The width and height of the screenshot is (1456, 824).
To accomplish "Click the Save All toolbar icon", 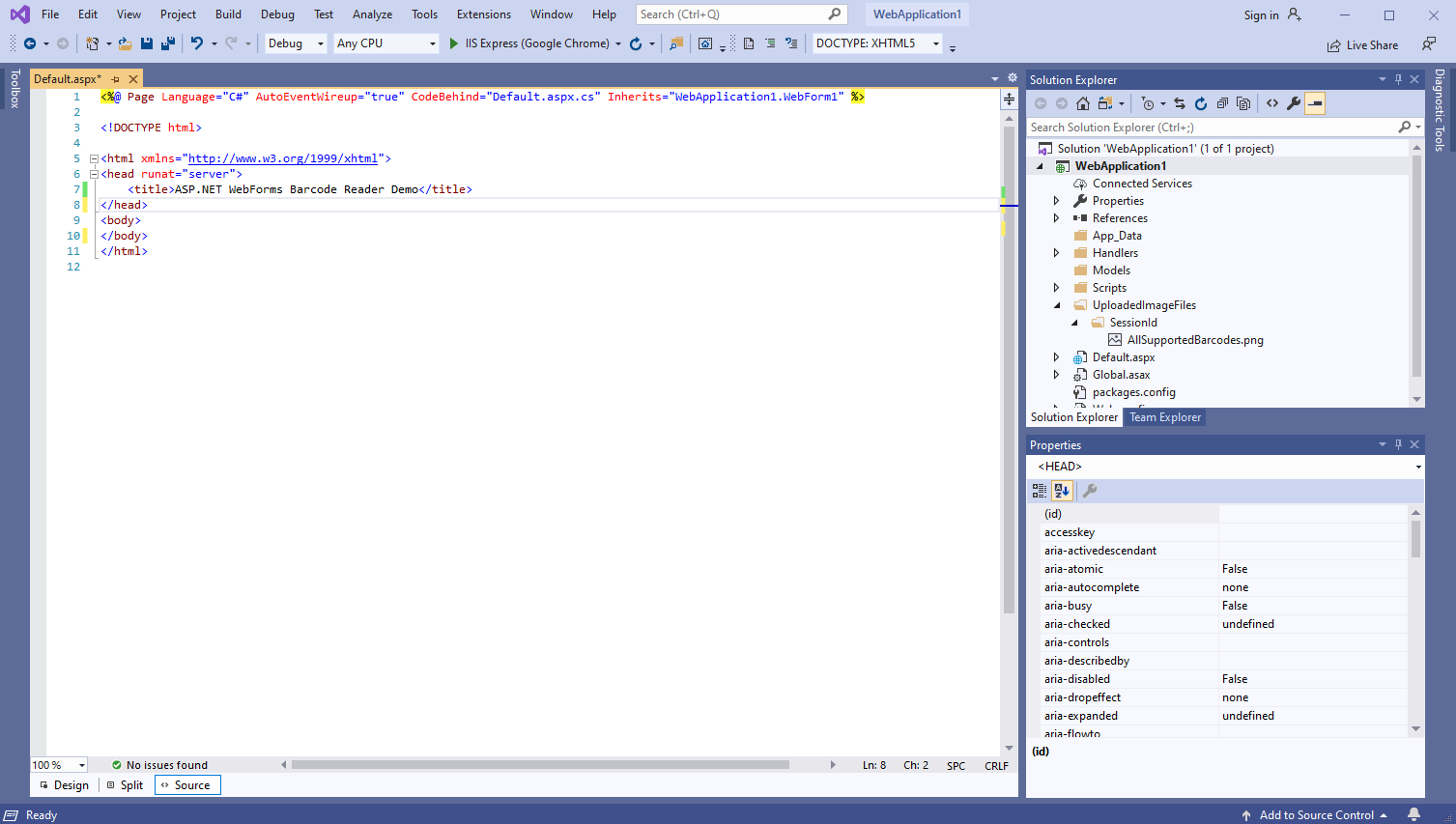I will (167, 43).
